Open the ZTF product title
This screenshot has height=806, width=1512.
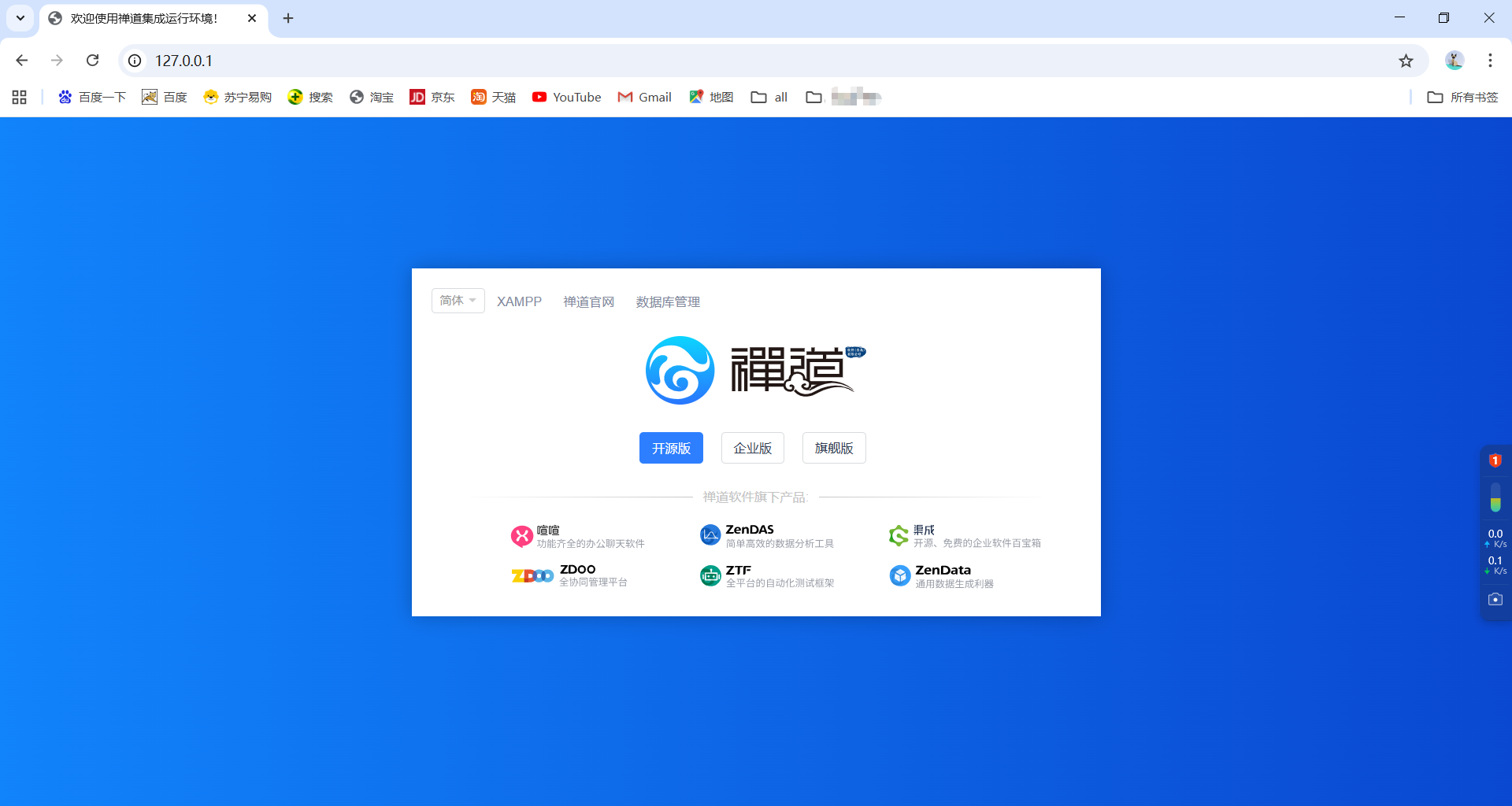pos(739,570)
